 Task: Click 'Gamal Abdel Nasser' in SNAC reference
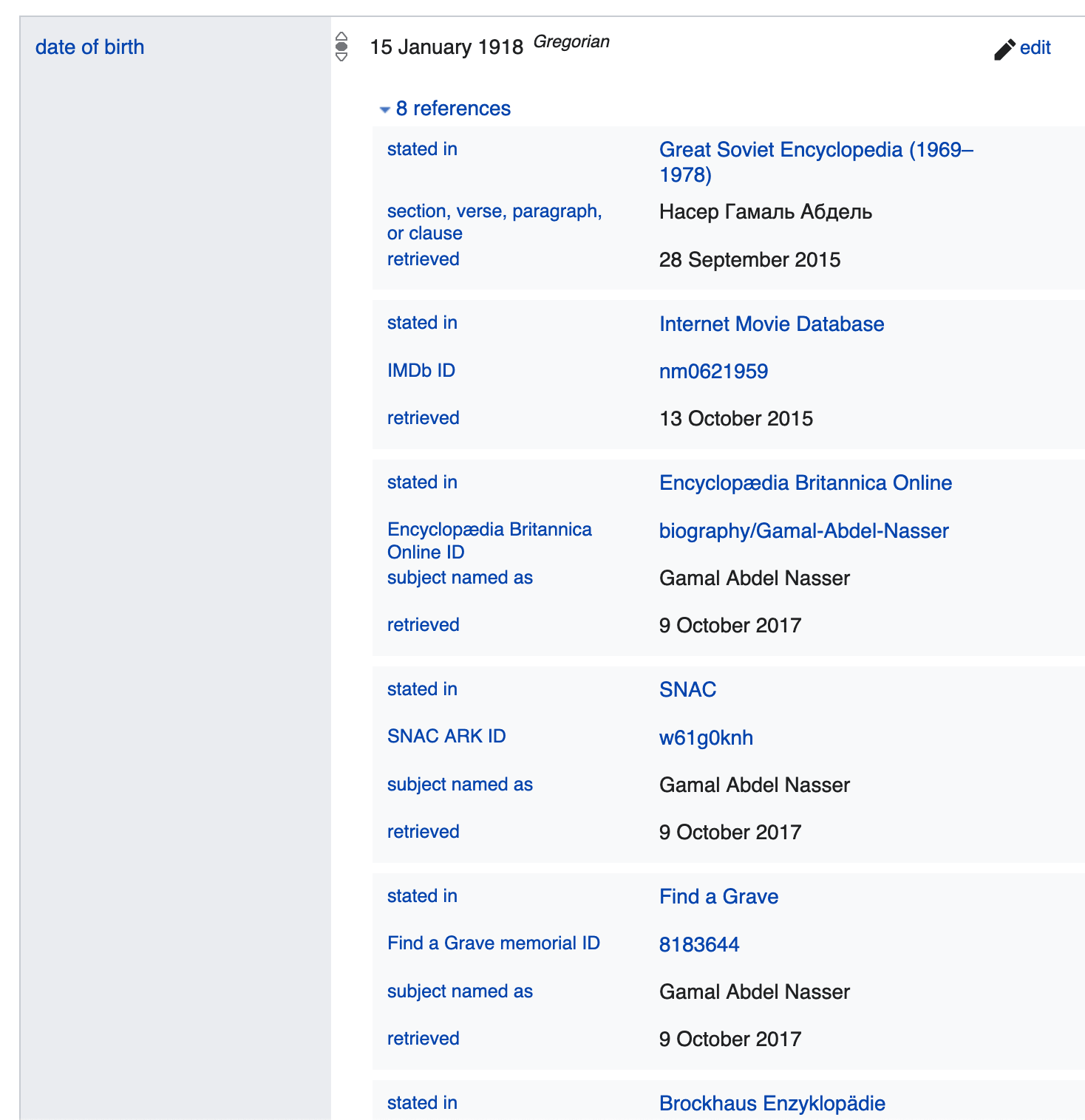tap(755, 785)
